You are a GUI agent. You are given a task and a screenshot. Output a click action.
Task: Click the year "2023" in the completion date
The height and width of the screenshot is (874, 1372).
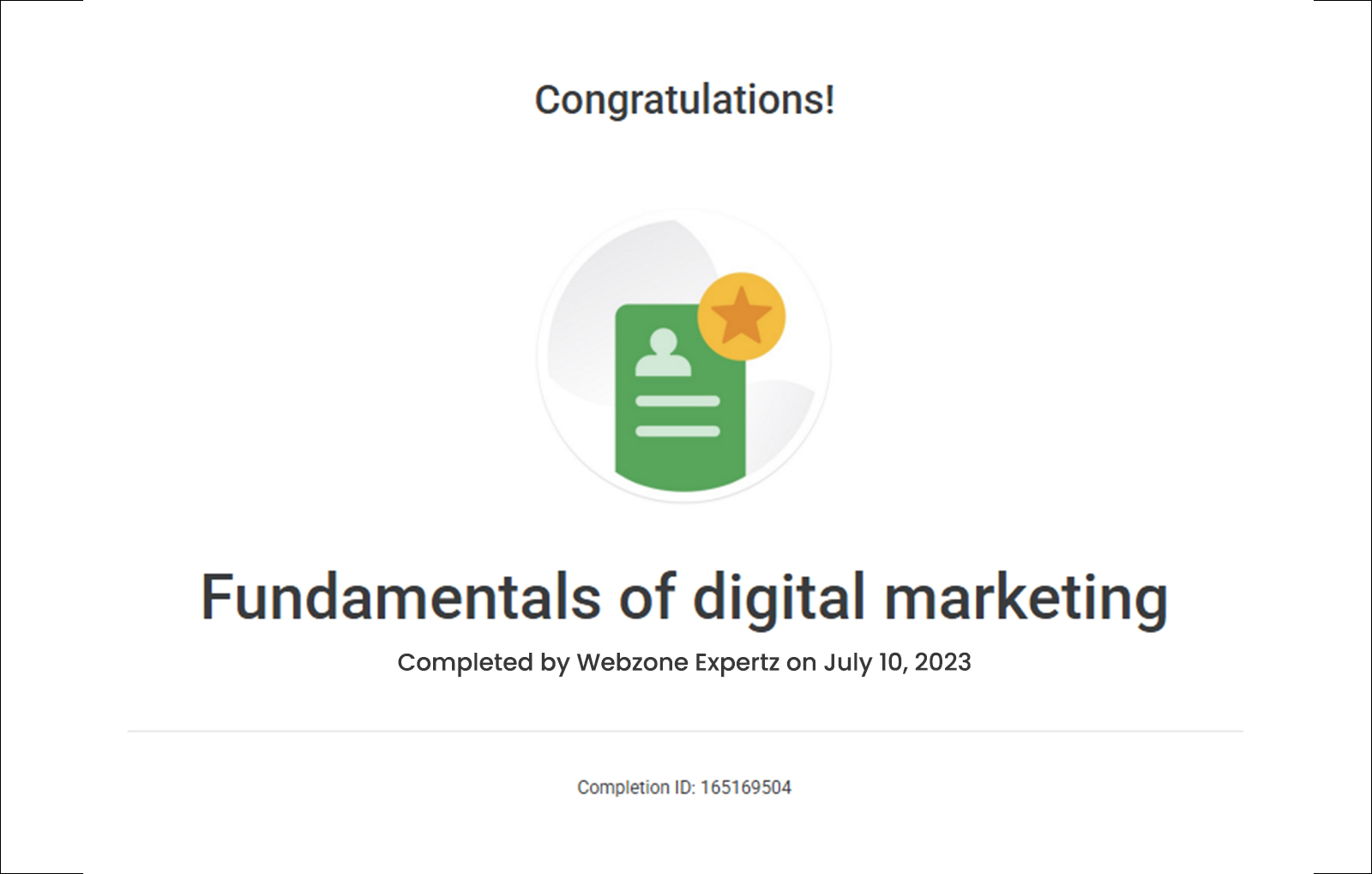point(942,662)
